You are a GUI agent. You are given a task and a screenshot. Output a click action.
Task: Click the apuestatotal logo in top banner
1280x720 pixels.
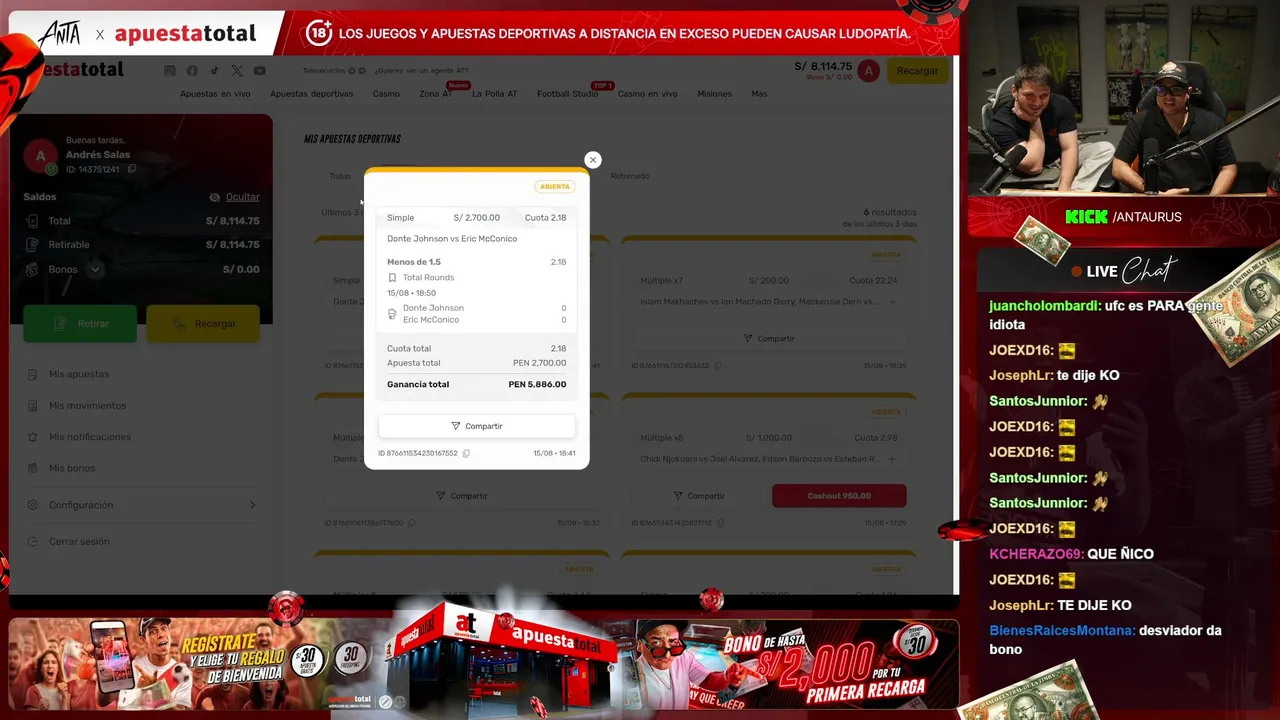point(185,34)
